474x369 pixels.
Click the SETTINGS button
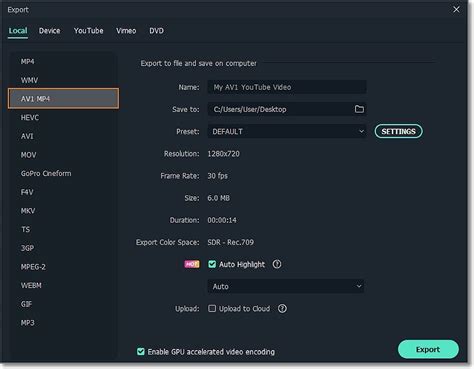tap(398, 131)
